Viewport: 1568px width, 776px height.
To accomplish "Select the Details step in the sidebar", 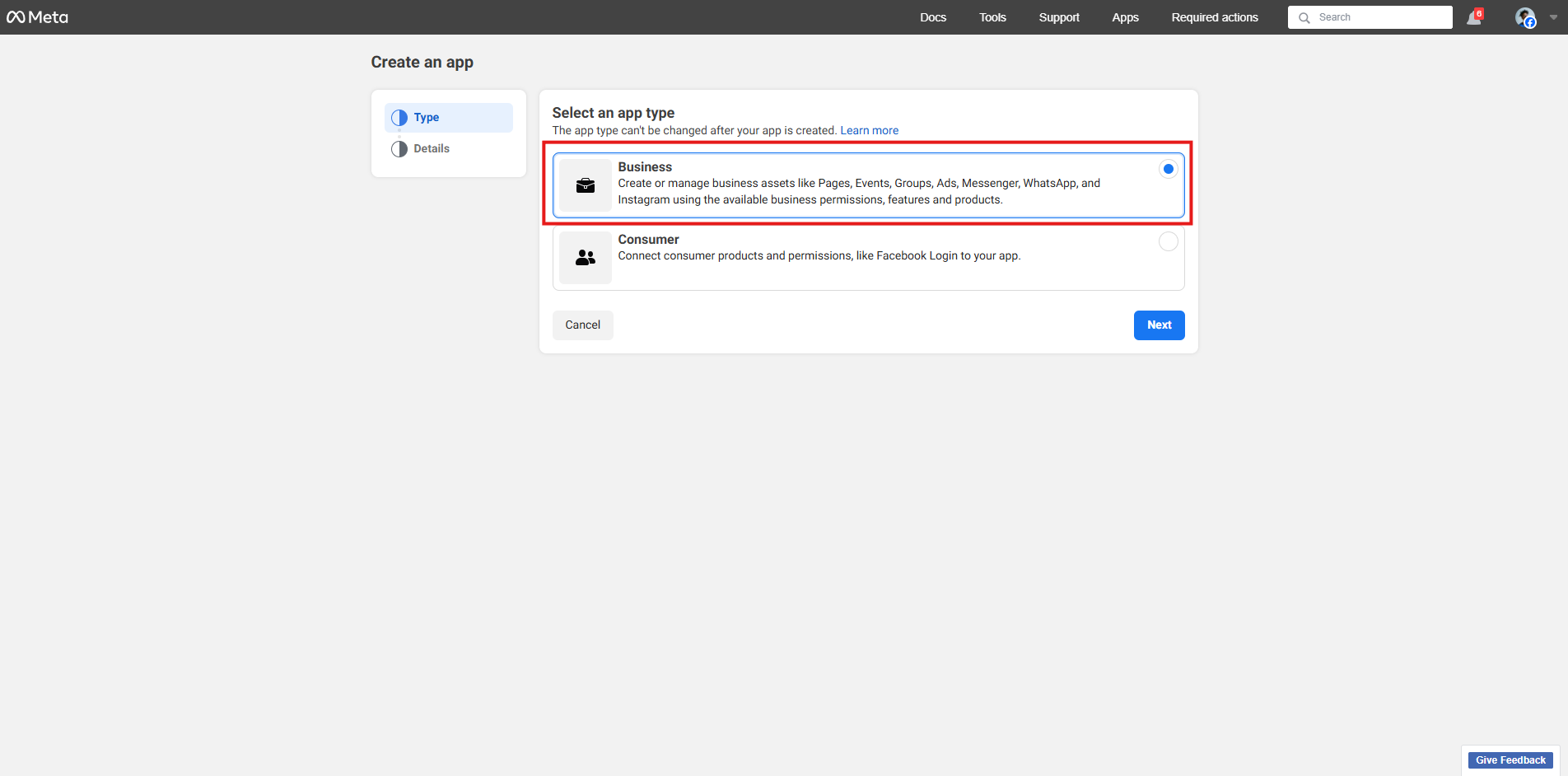I will [449, 149].
